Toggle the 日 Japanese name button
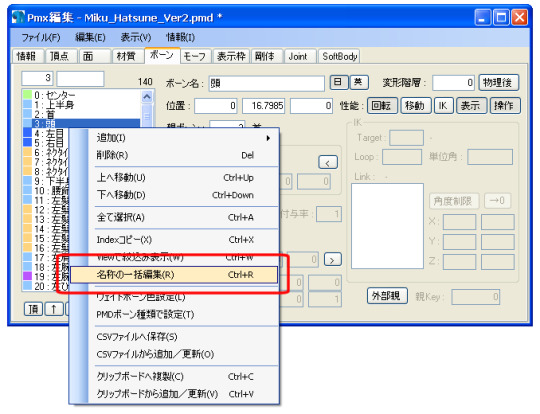The image size is (540, 414). (338, 82)
